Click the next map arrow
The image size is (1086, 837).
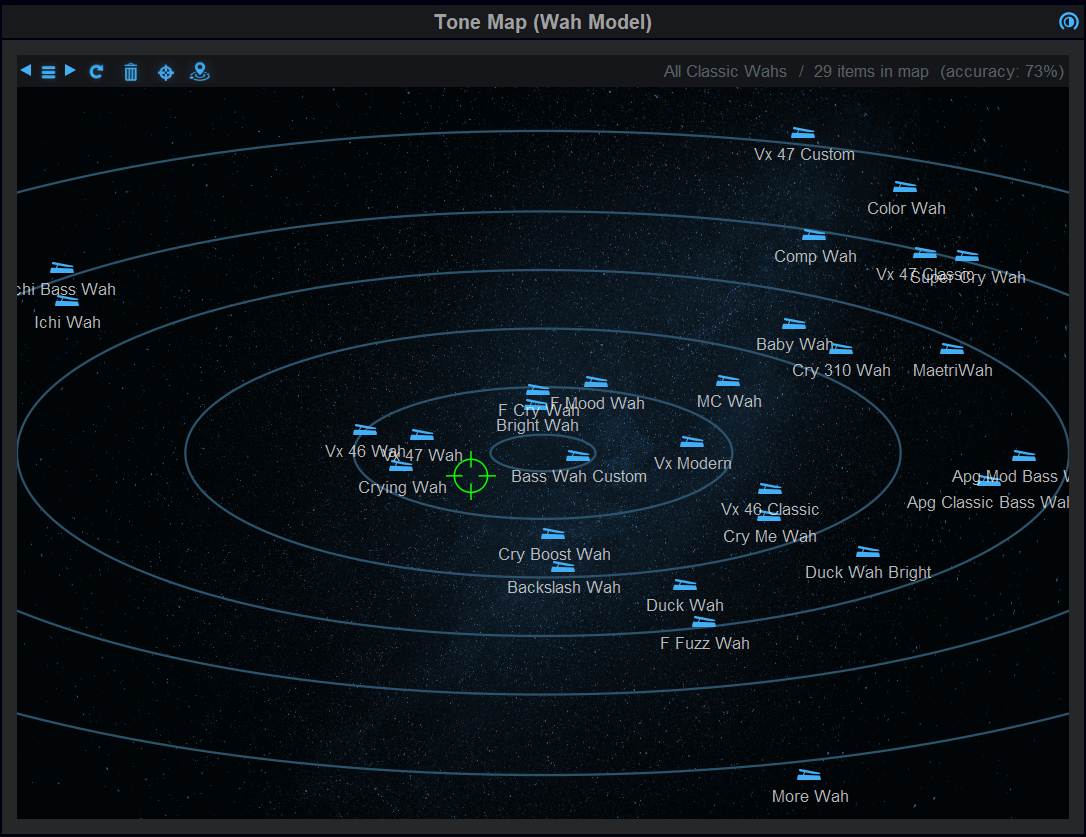click(70, 71)
